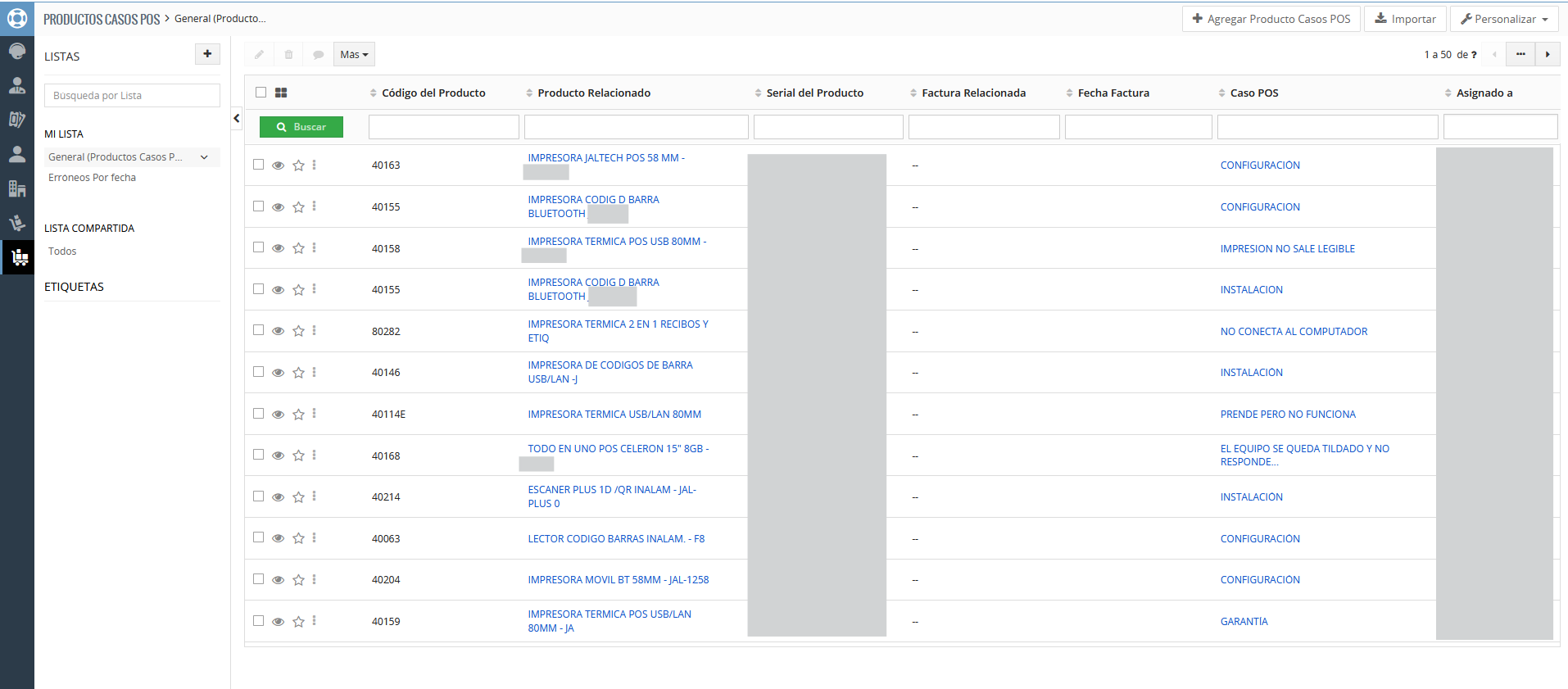Check the row 40168 checkbox
Image resolution: width=1568 pixels, height=689 pixels.
pos(259,454)
